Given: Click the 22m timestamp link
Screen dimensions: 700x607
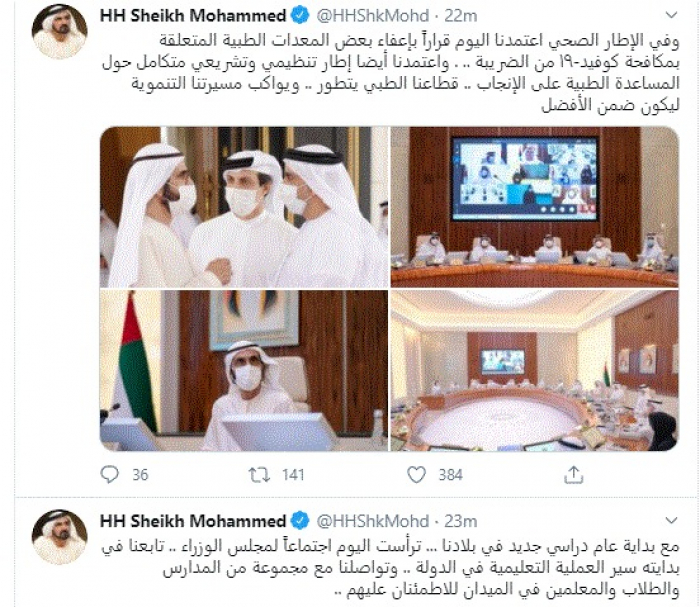Looking at the screenshot, I should coord(461,16).
